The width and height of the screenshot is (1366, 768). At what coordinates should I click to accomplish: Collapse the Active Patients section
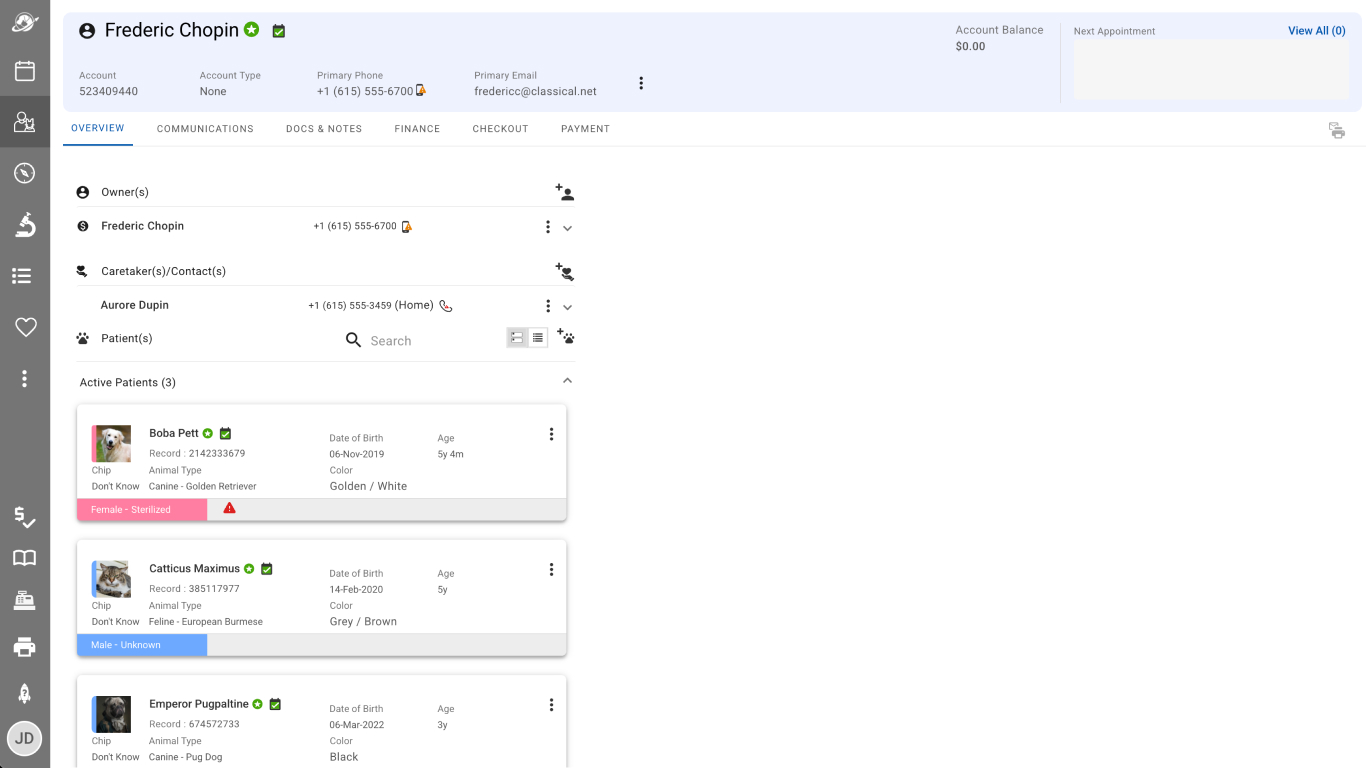pyautogui.click(x=567, y=381)
